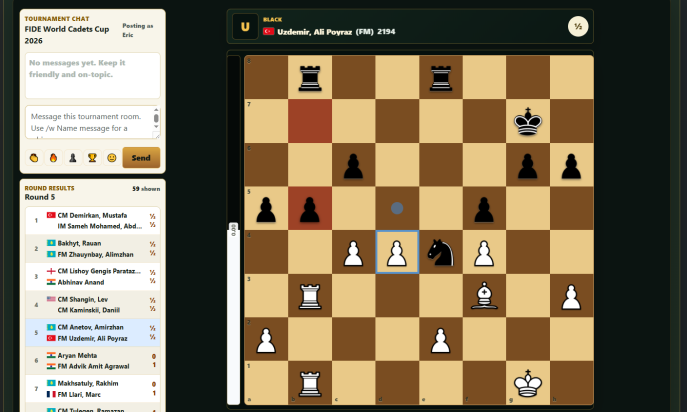Select the black knight on e4
The image size is (687, 412).
click(440, 252)
